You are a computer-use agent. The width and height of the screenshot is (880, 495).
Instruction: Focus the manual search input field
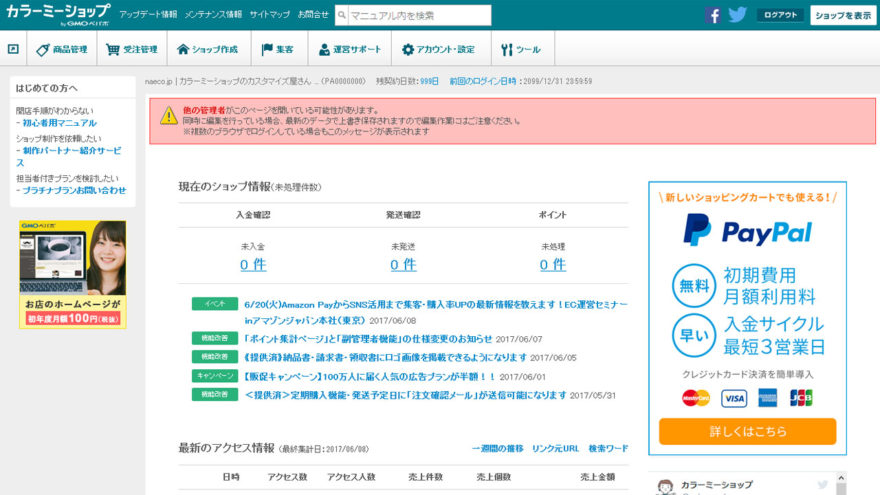click(x=419, y=15)
